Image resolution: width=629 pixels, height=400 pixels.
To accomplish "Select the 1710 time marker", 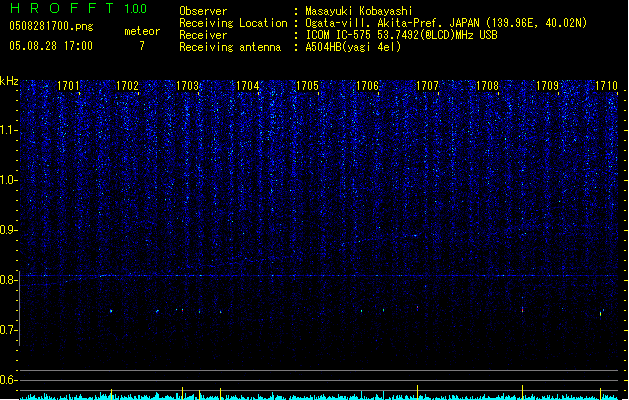I will point(606,87).
